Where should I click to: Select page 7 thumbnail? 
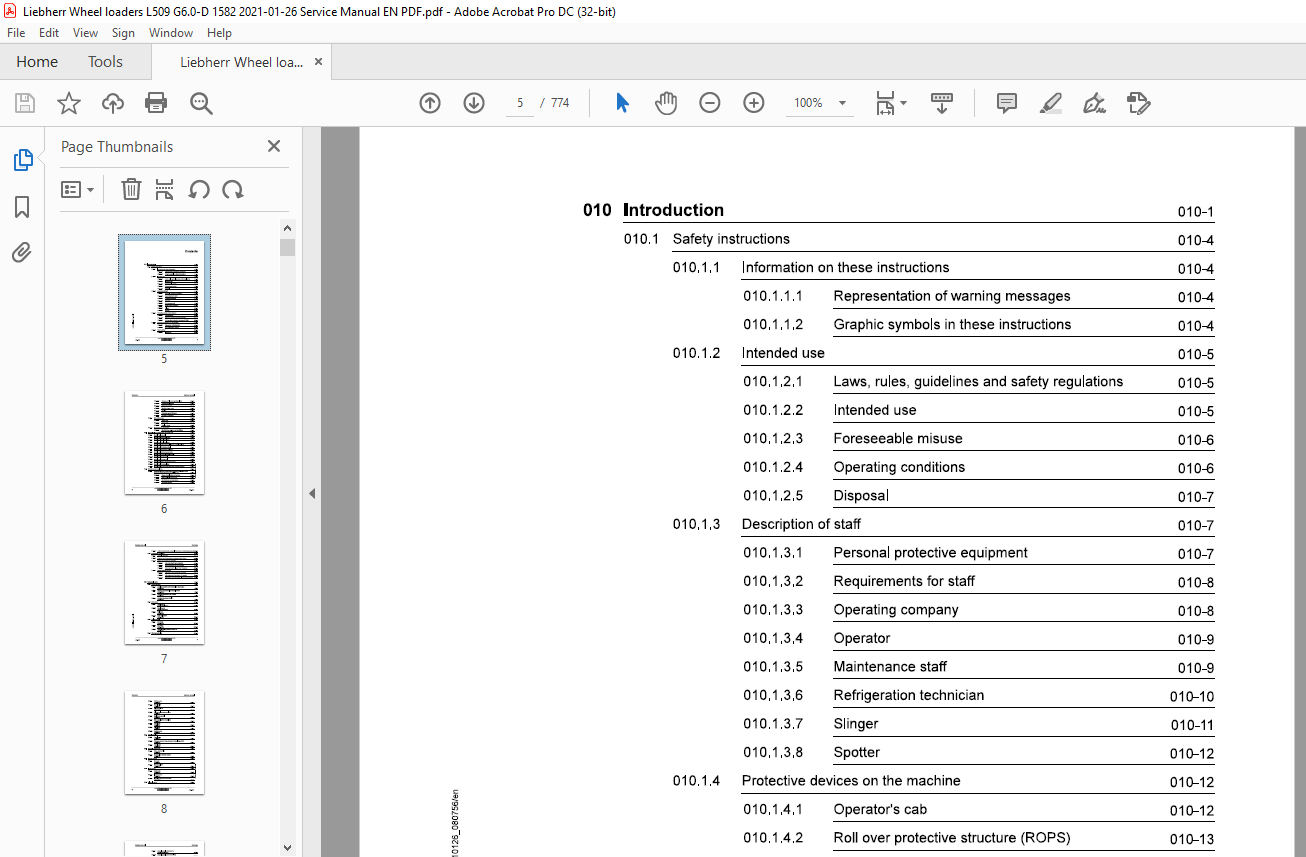(164, 593)
